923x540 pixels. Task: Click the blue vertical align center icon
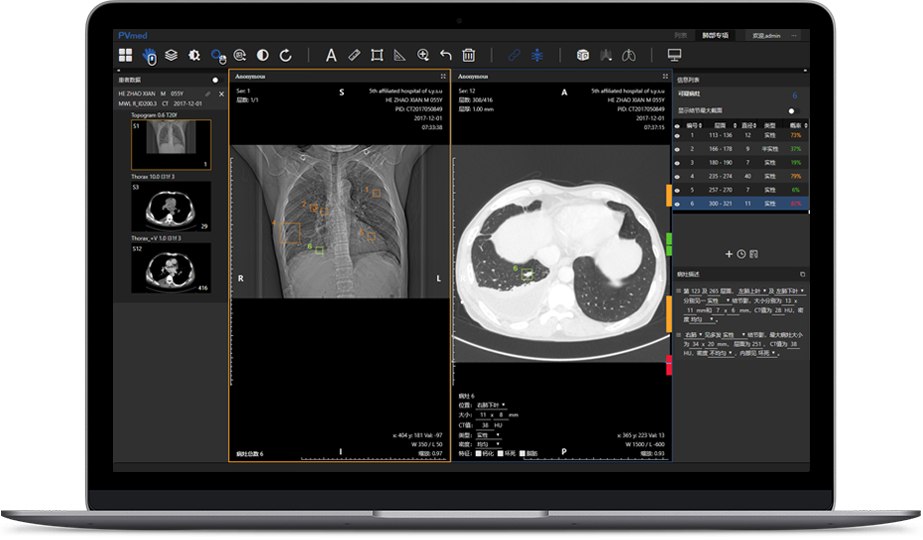(537, 55)
